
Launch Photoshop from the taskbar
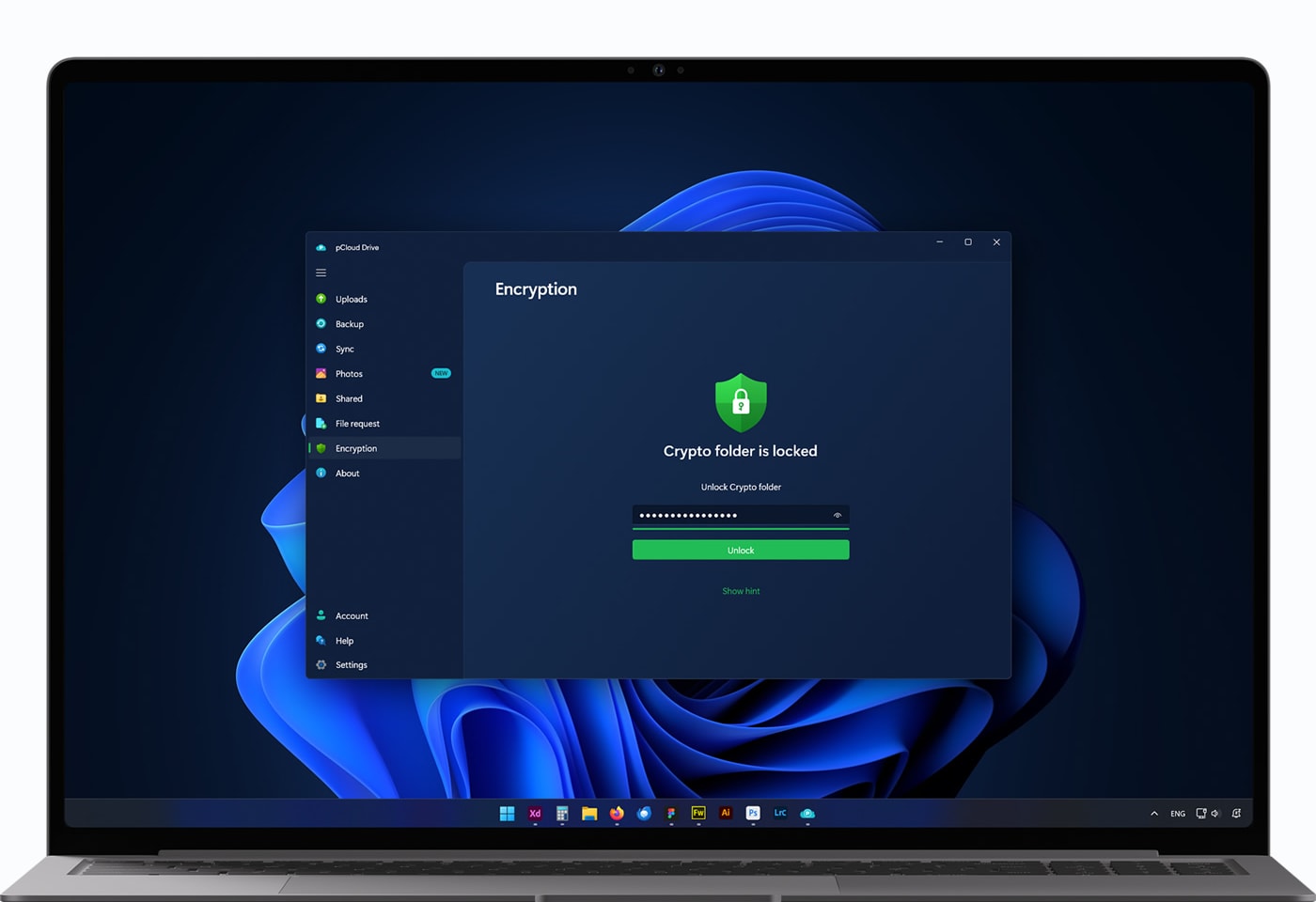coord(752,814)
